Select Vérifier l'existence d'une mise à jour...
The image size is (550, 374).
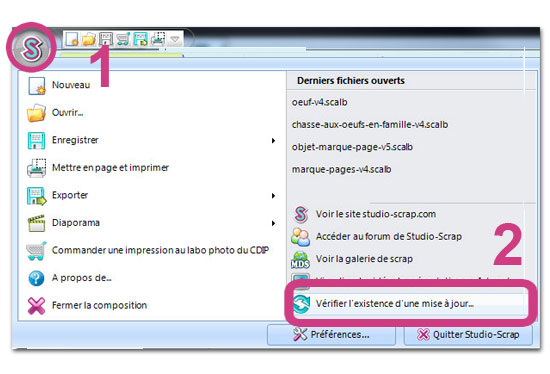click(395, 303)
